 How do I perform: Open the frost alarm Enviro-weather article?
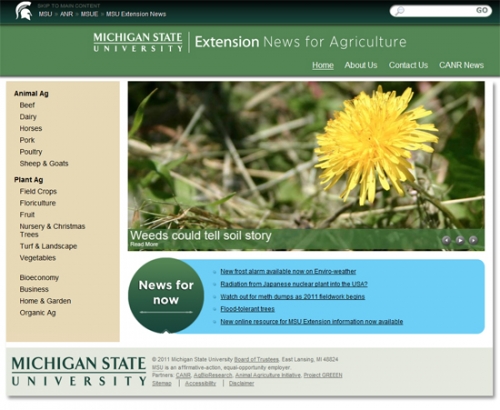[288, 271]
